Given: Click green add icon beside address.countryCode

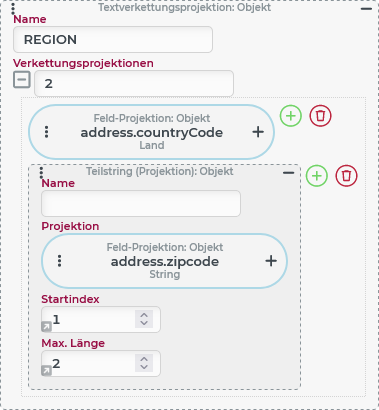Looking at the screenshot, I should tap(291, 116).
